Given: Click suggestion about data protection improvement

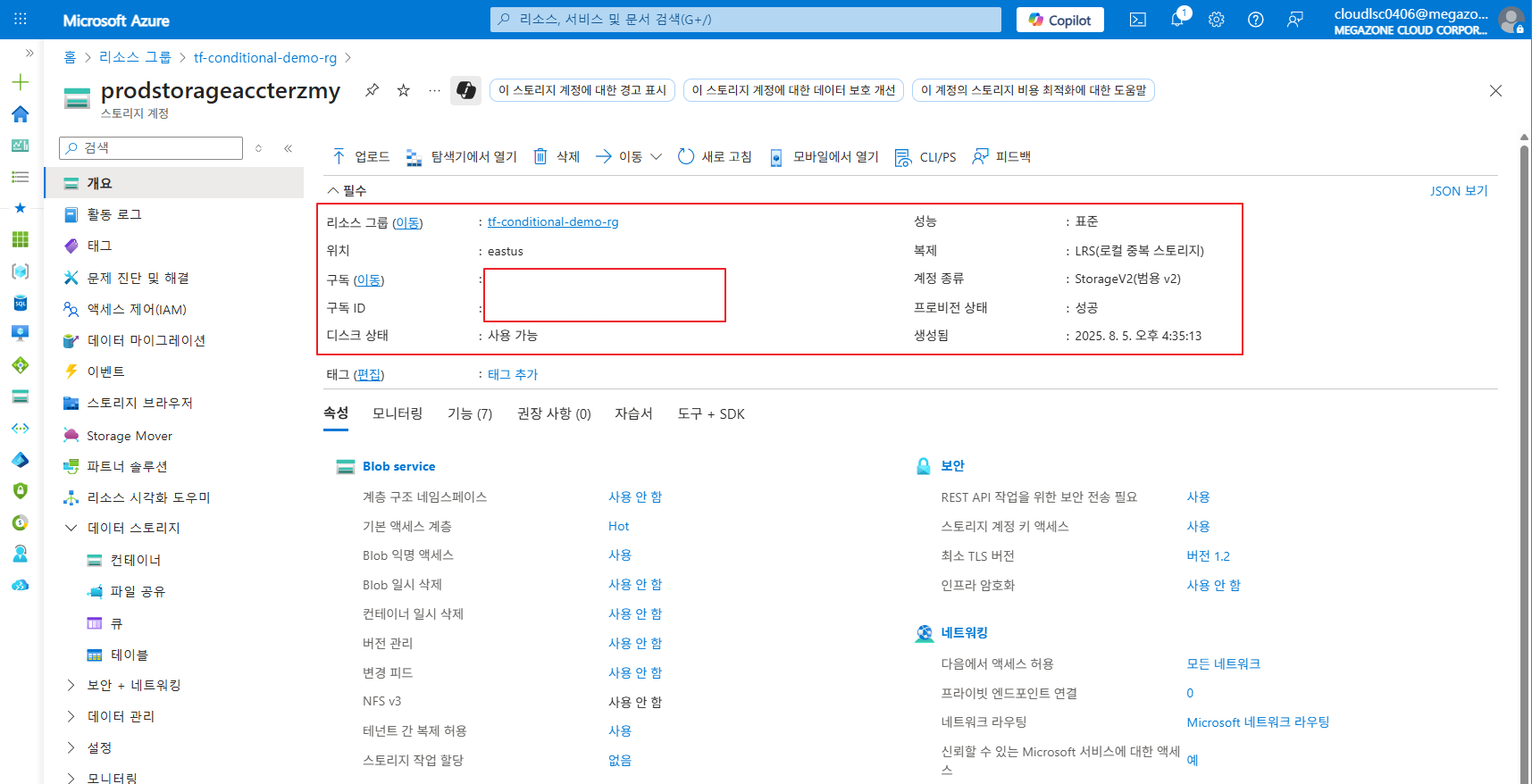Looking at the screenshot, I should [793, 90].
